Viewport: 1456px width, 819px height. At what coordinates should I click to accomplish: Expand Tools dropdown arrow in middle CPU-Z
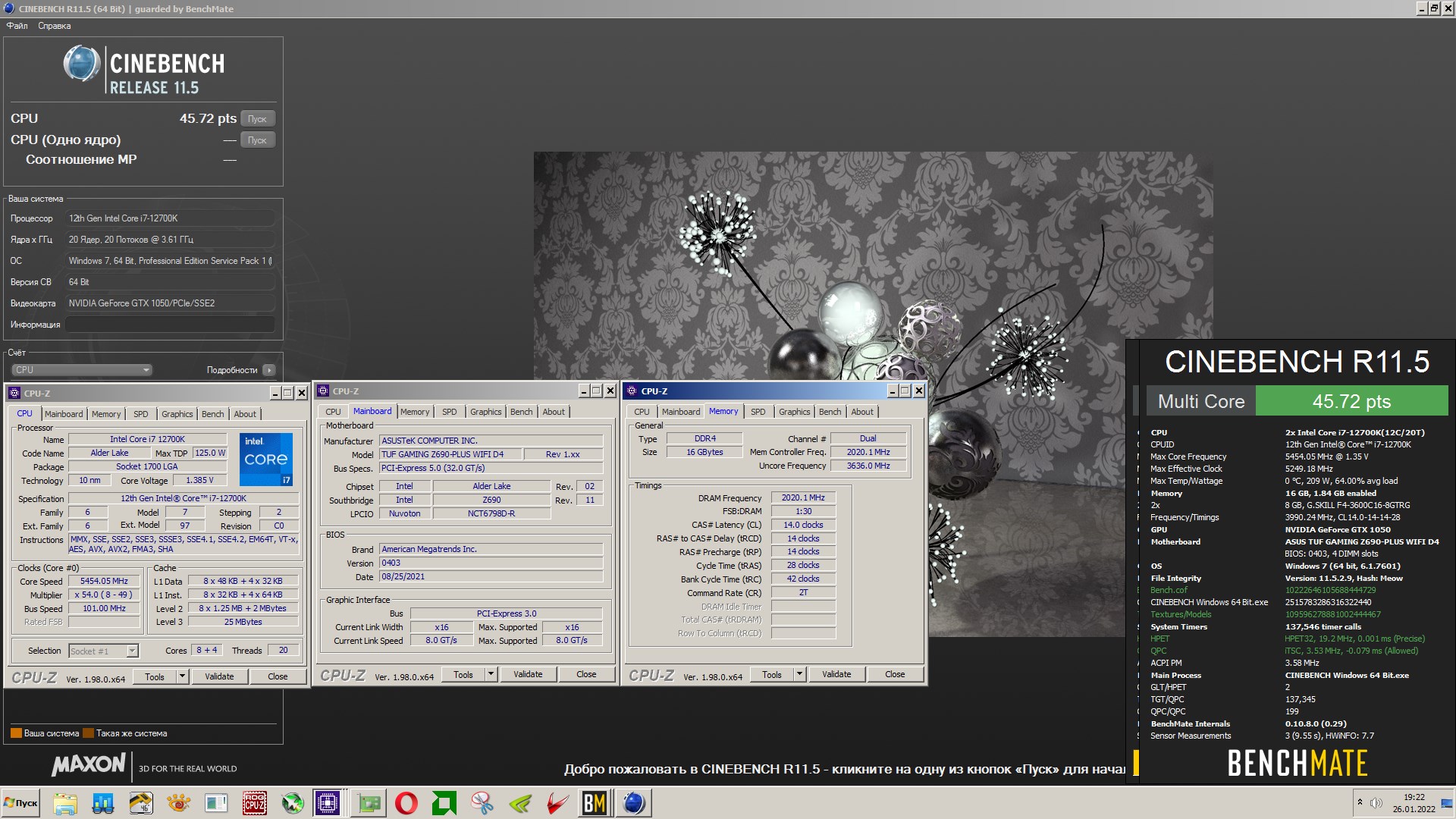click(x=491, y=675)
